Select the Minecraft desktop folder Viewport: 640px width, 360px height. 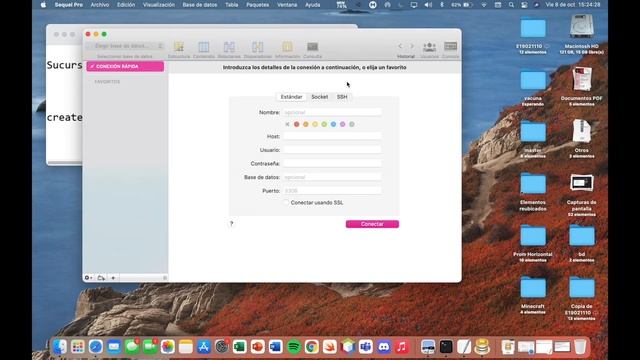coord(533,288)
